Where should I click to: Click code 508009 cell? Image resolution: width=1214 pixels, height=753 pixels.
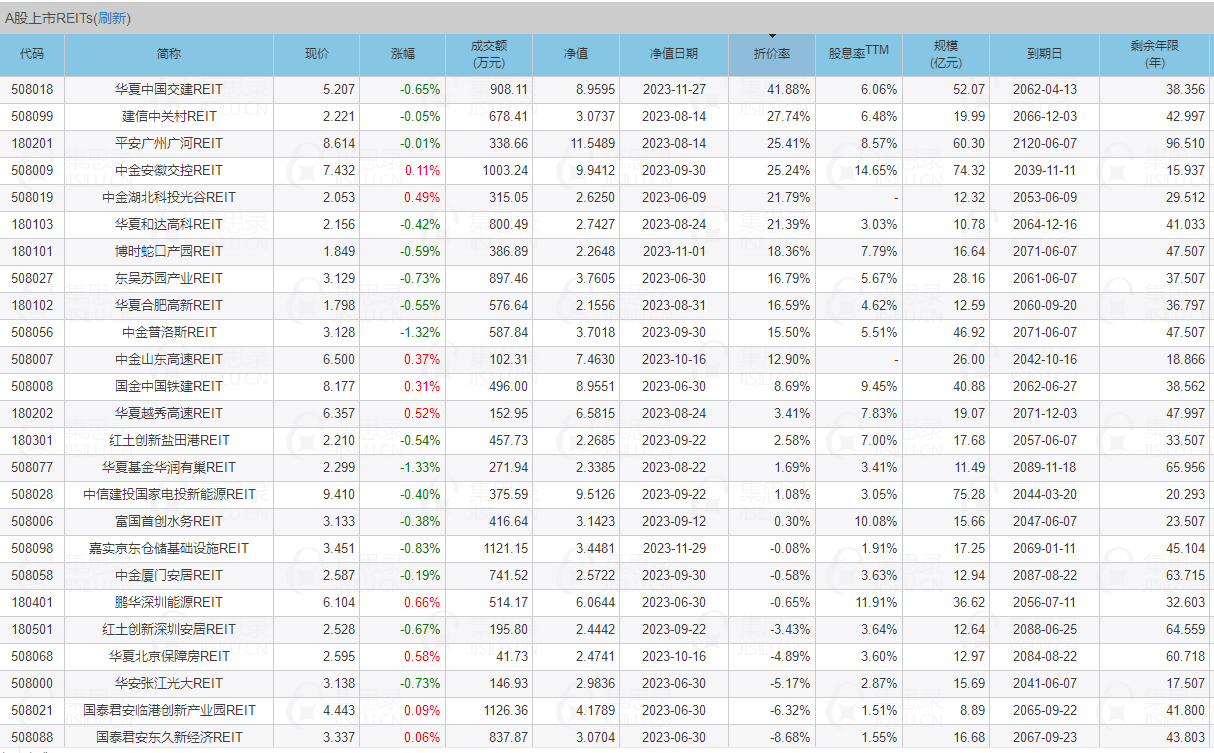pyautogui.click(x=32, y=170)
